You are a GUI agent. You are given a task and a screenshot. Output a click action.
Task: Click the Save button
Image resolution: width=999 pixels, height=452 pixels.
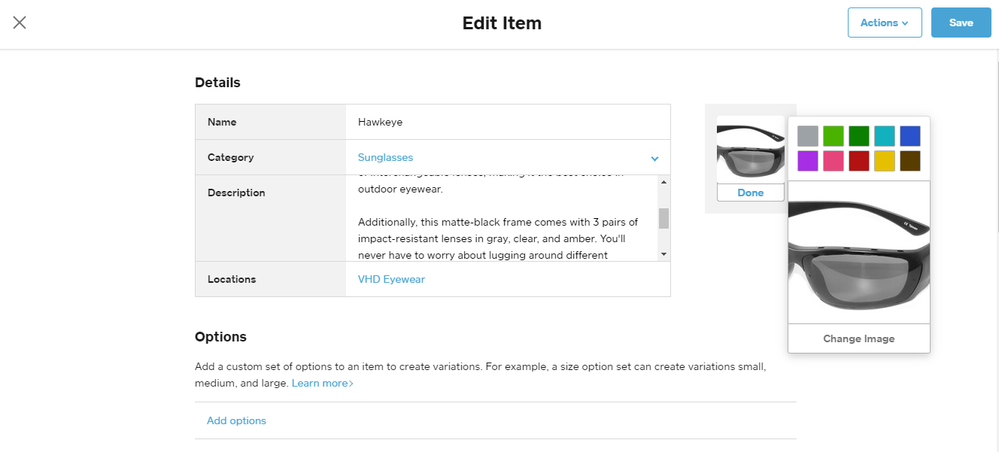(x=960, y=23)
